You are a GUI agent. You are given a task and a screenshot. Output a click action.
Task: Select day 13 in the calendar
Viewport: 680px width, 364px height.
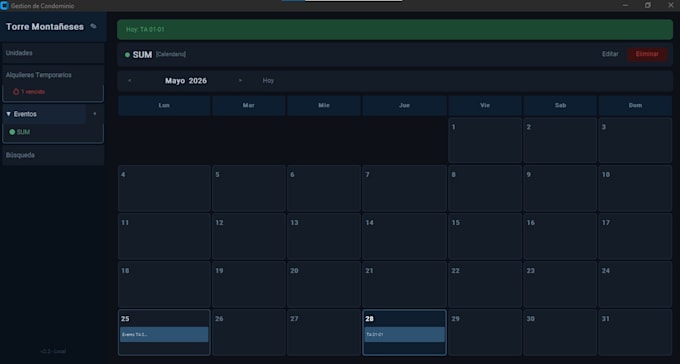[324, 236]
